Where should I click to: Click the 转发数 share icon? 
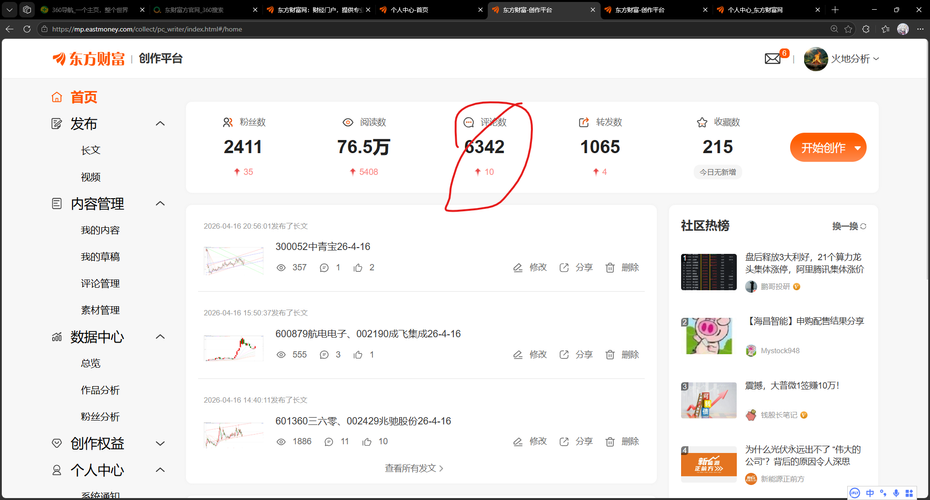point(584,122)
